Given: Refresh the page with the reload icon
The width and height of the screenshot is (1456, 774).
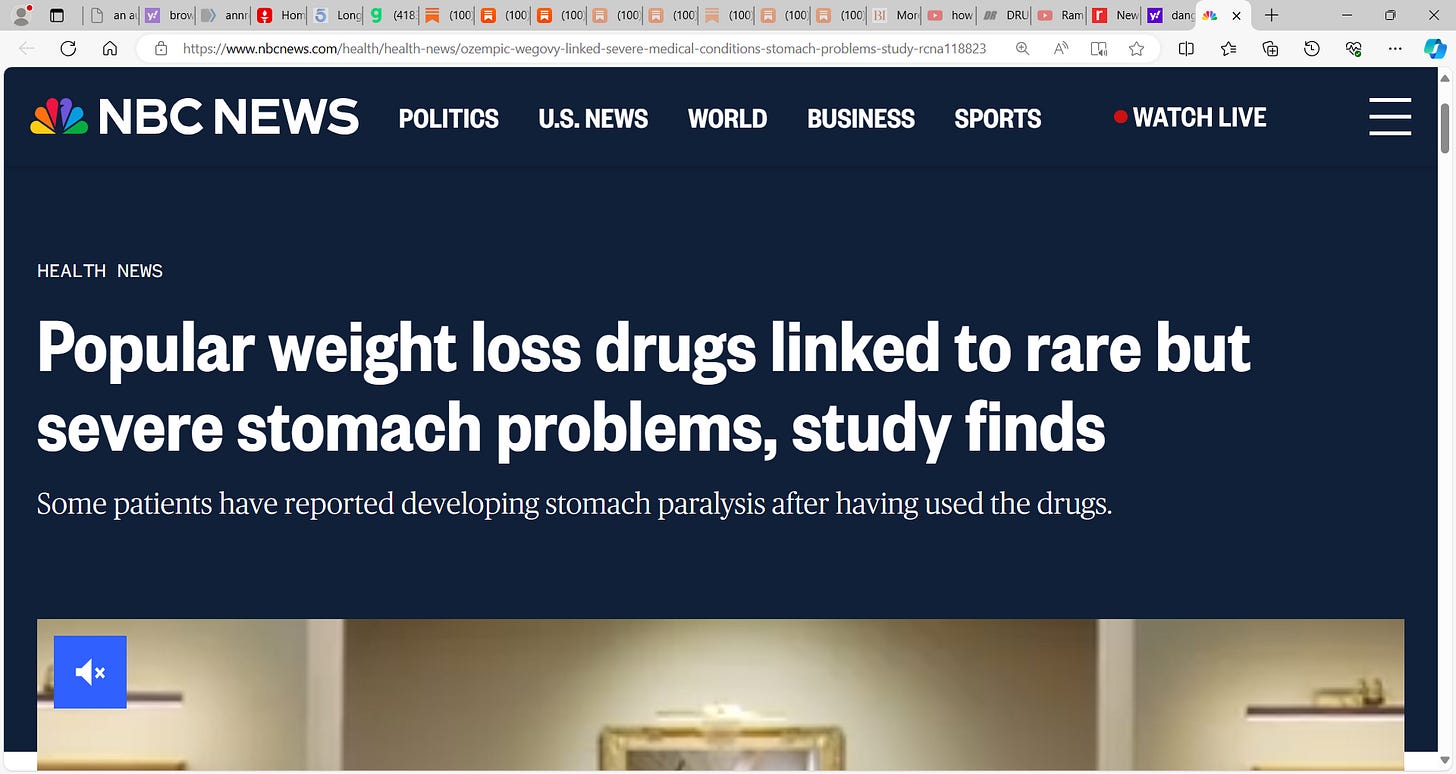Looking at the screenshot, I should coord(68,48).
